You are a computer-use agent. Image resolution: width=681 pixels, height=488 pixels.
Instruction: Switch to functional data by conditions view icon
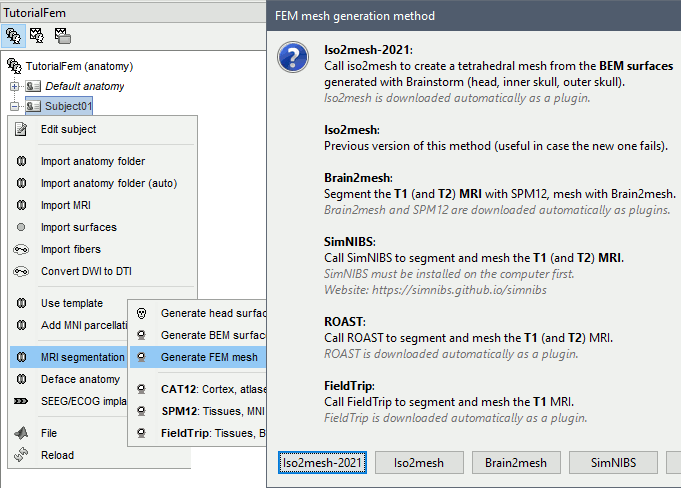[x=62, y=35]
